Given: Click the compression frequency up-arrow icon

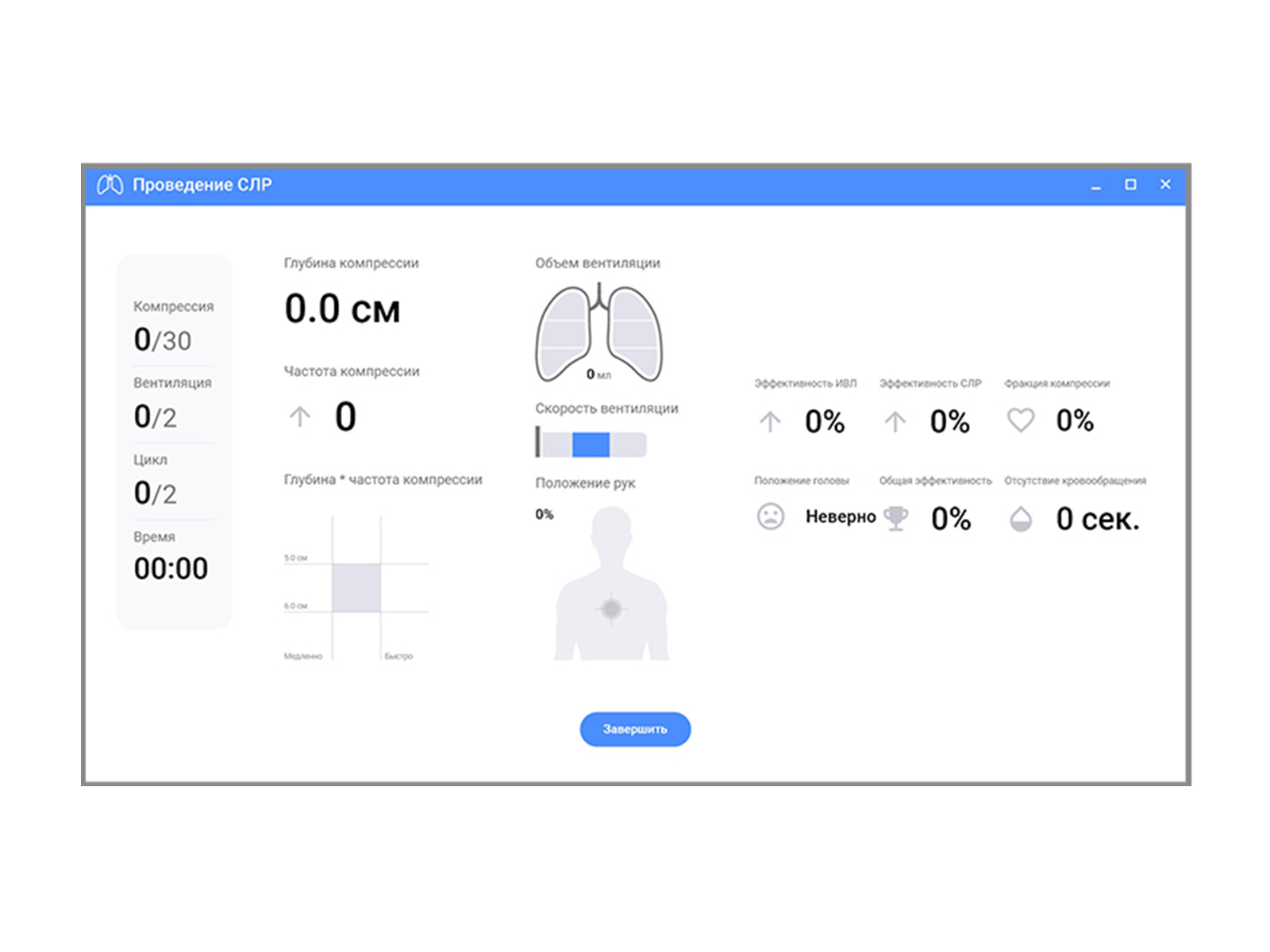Looking at the screenshot, I should [x=299, y=416].
